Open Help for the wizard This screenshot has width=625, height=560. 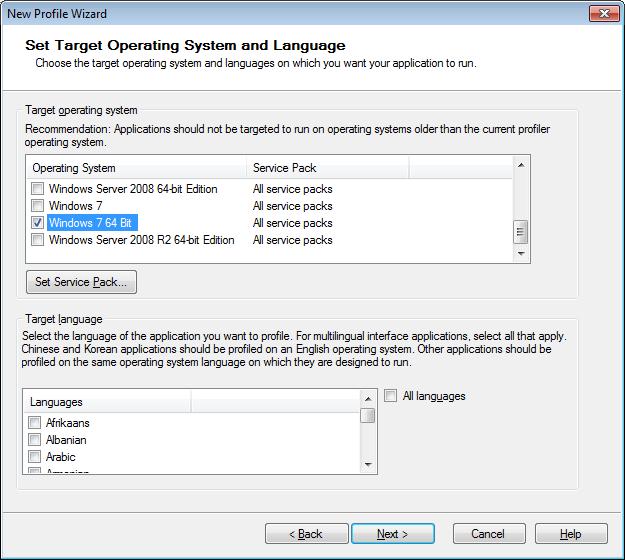(571, 534)
